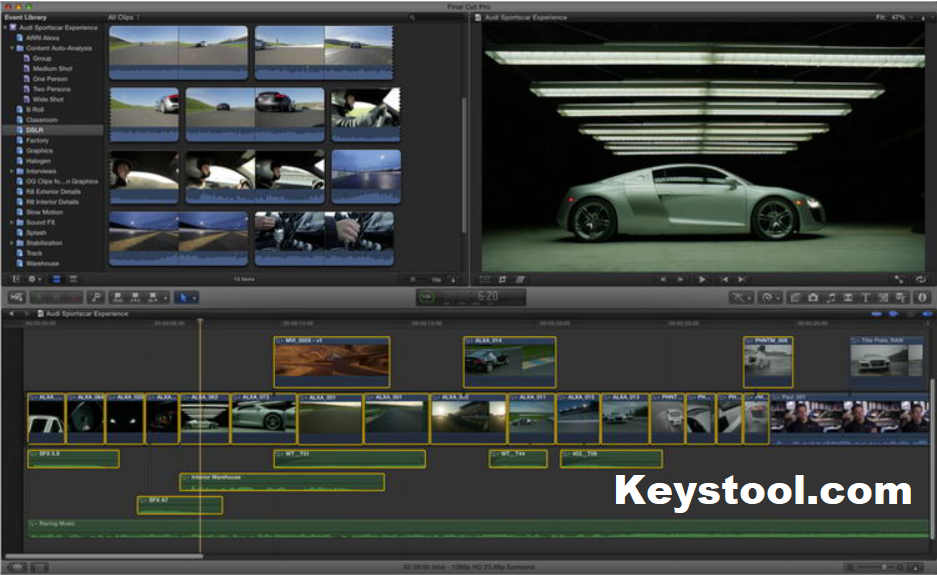Open the Effects browser icon

[795, 297]
